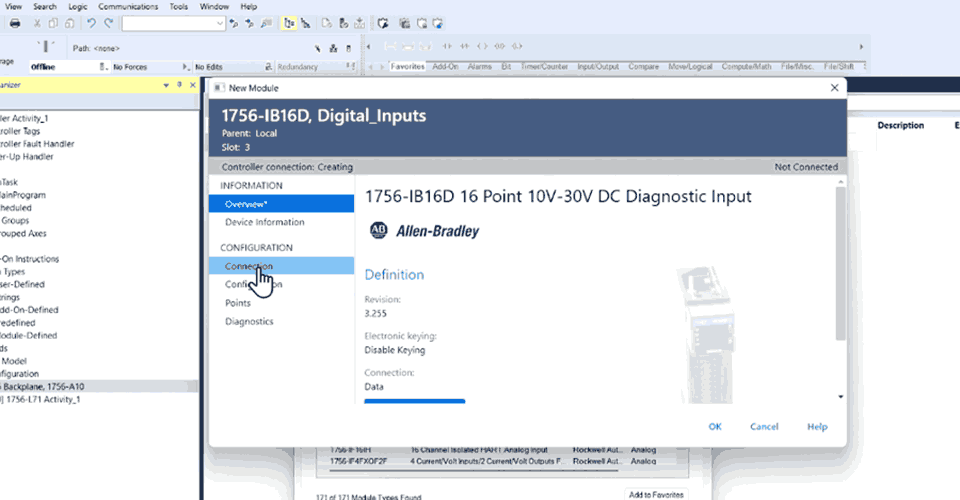960x500 pixels.
Task: Select Device Information in the sidebar
Action: (264, 222)
